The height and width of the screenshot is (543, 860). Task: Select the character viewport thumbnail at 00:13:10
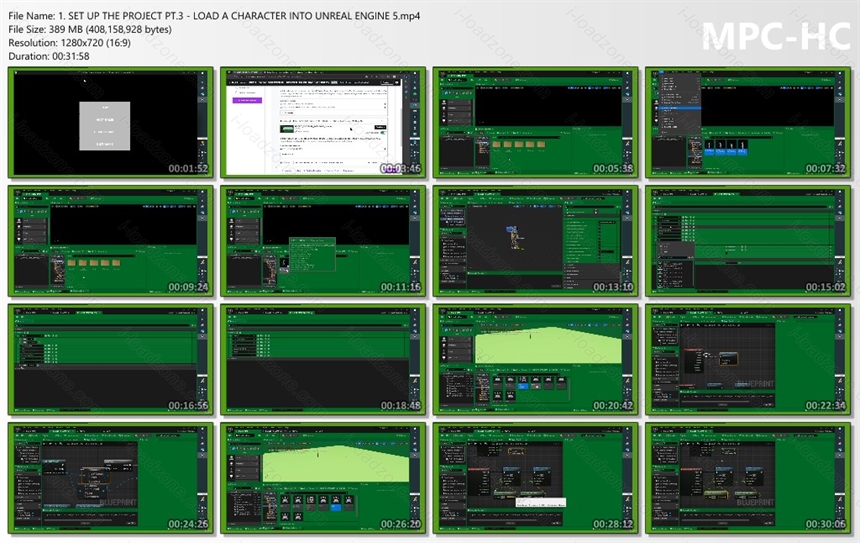(535, 241)
